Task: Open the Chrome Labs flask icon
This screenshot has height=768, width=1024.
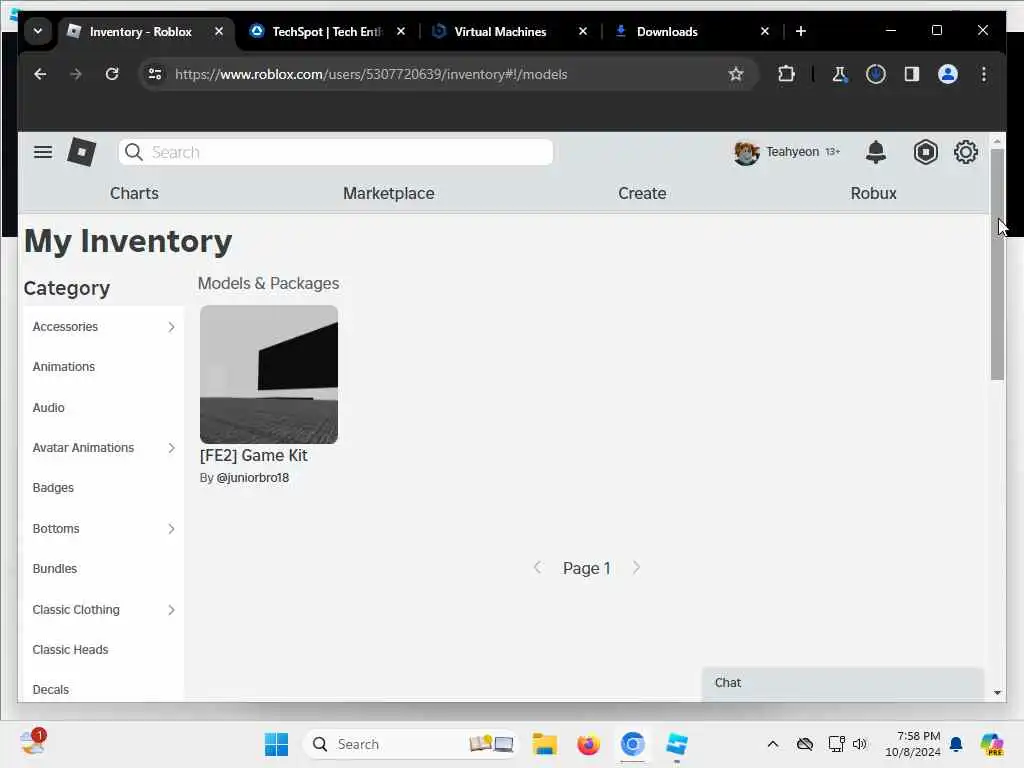Action: pyautogui.click(x=840, y=74)
